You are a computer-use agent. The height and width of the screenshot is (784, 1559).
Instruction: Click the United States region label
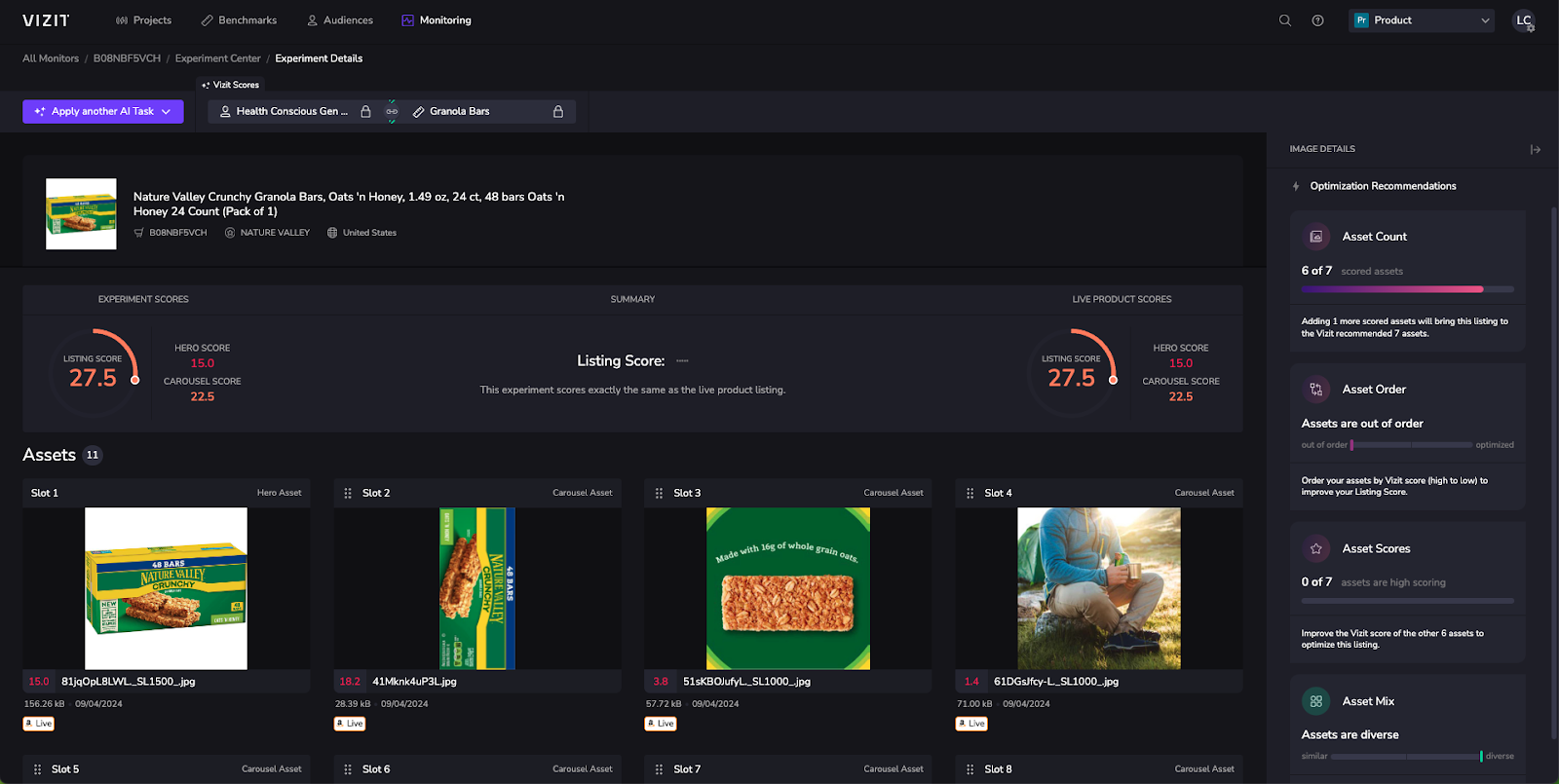click(x=369, y=233)
